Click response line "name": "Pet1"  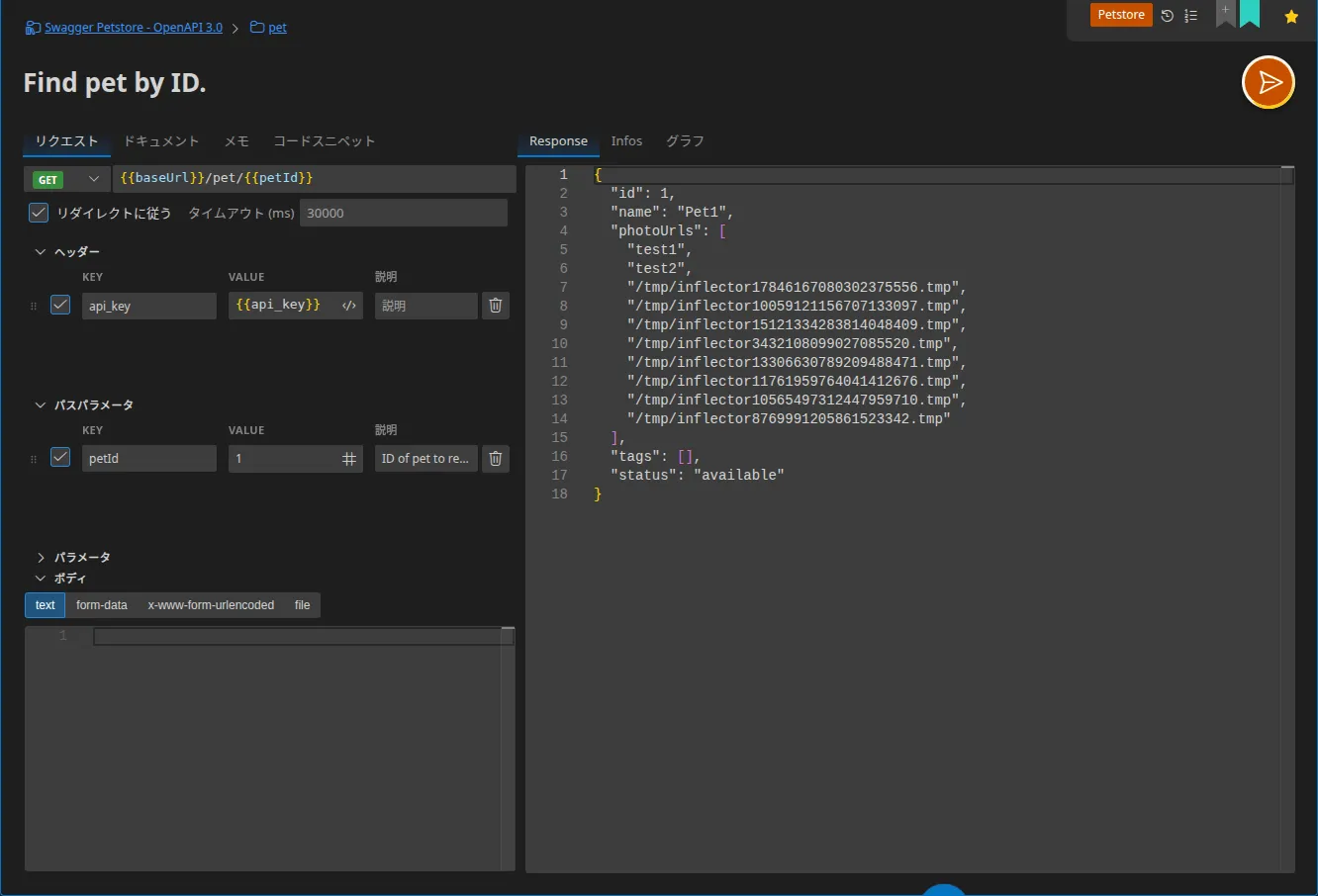pyautogui.click(x=672, y=213)
